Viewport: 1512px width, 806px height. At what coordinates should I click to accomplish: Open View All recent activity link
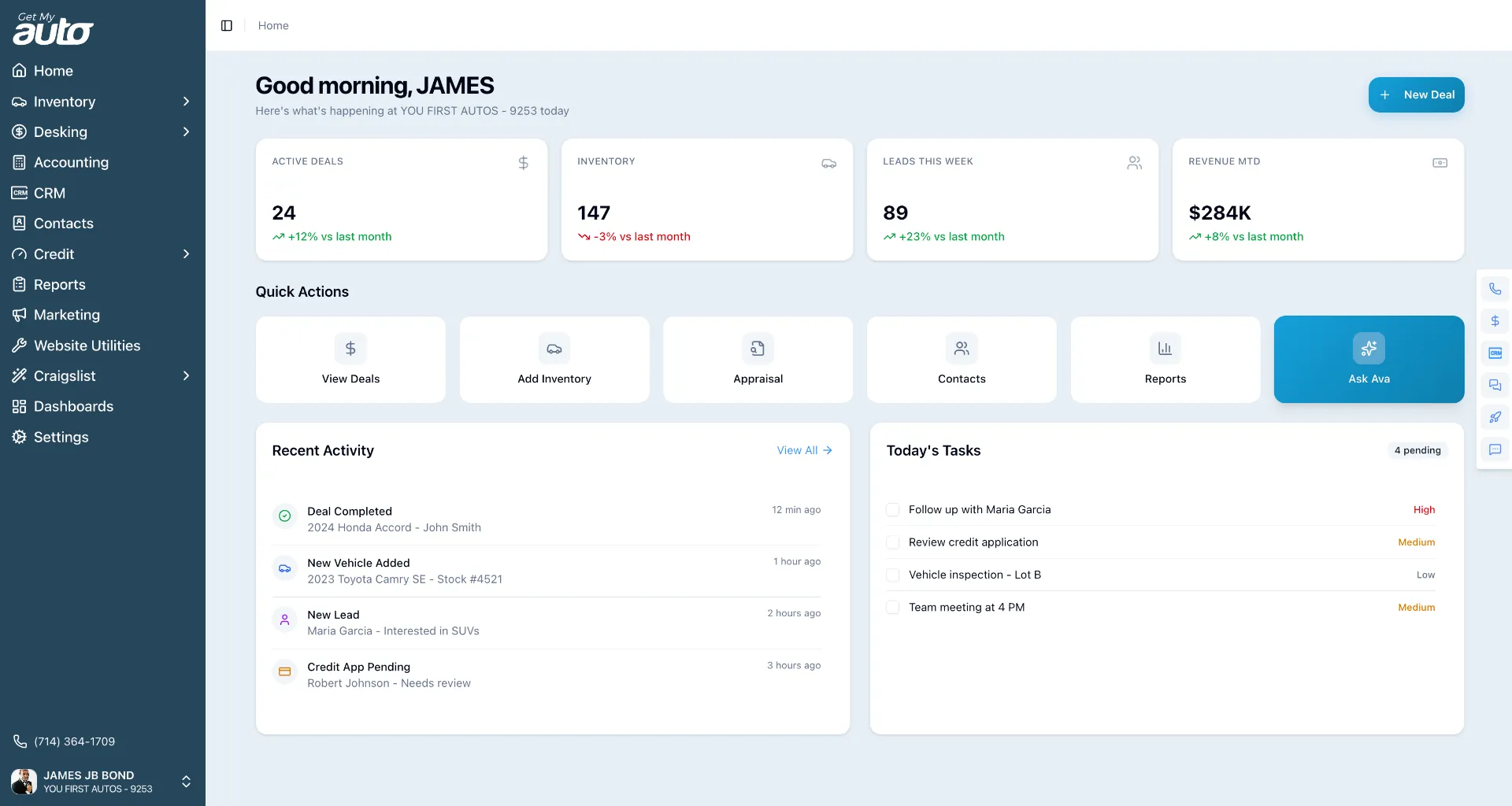click(x=804, y=450)
